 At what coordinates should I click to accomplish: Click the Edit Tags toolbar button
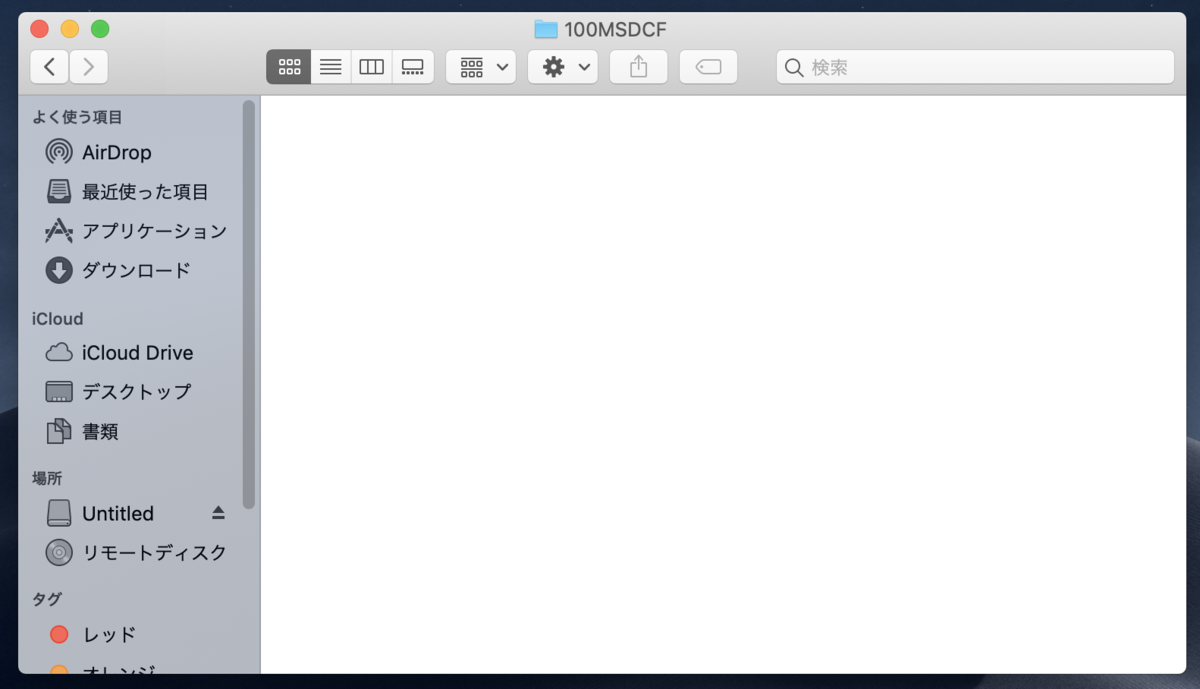pyautogui.click(x=708, y=67)
